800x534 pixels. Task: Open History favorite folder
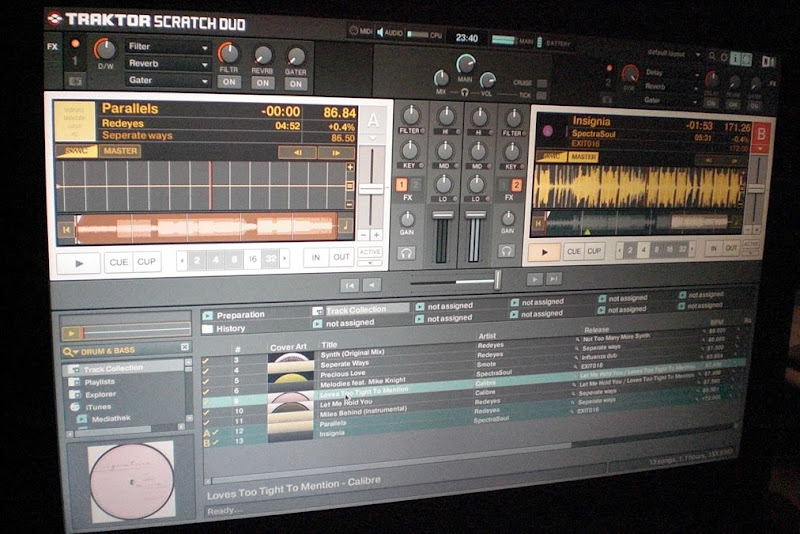(x=224, y=329)
